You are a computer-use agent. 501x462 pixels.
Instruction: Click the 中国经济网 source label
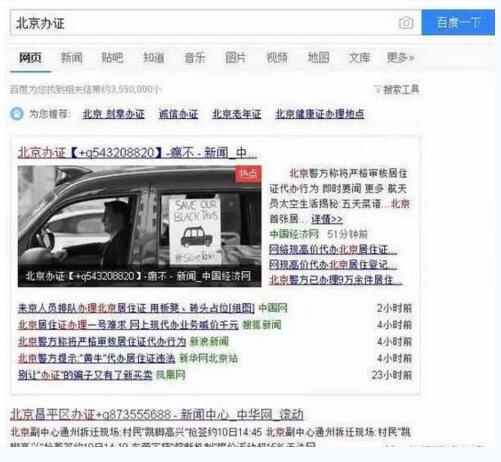tap(294, 234)
